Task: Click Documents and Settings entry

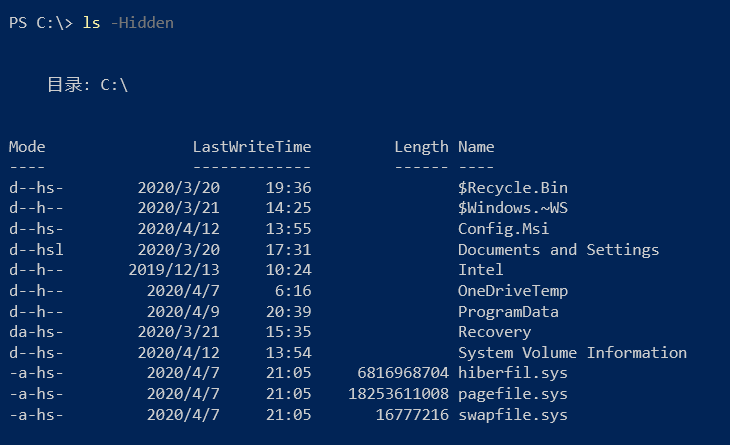Action: (558, 249)
